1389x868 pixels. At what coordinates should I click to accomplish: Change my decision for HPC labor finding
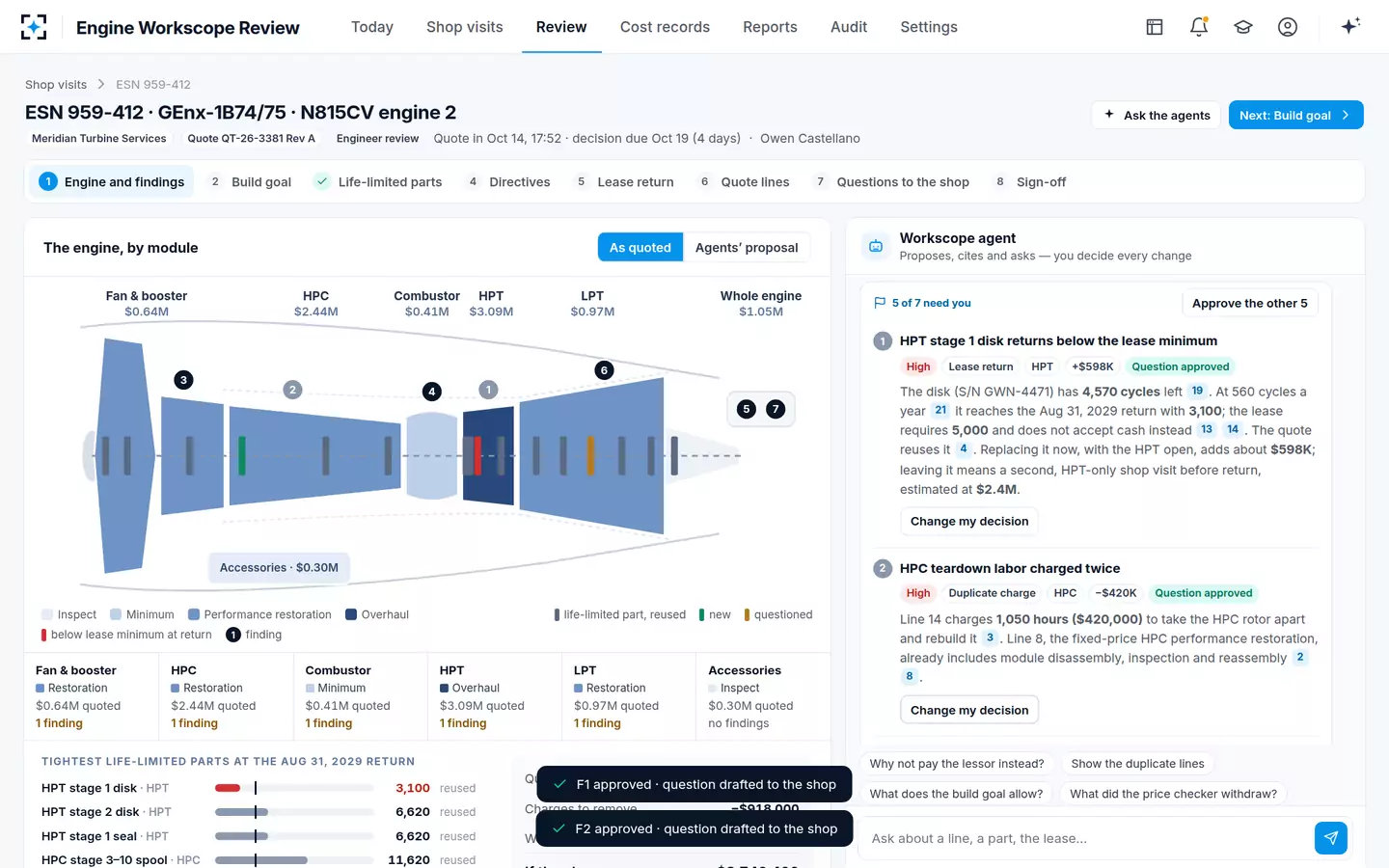pyautogui.click(x=969, y=710)
